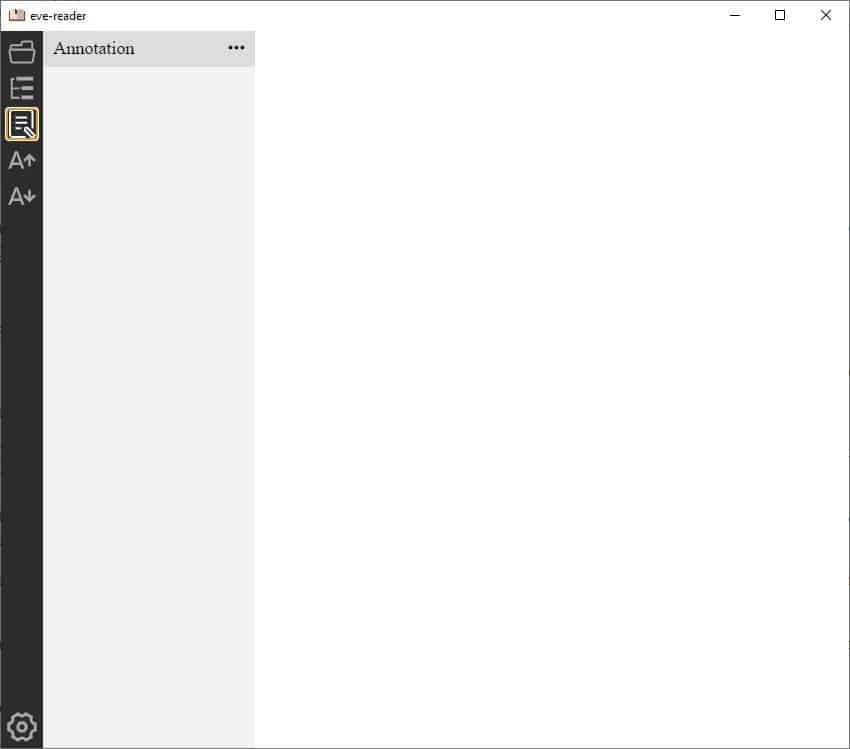Select the highlighted Annotation sidebar icon
Screen dimensions: 850x749
click(21, 124)
